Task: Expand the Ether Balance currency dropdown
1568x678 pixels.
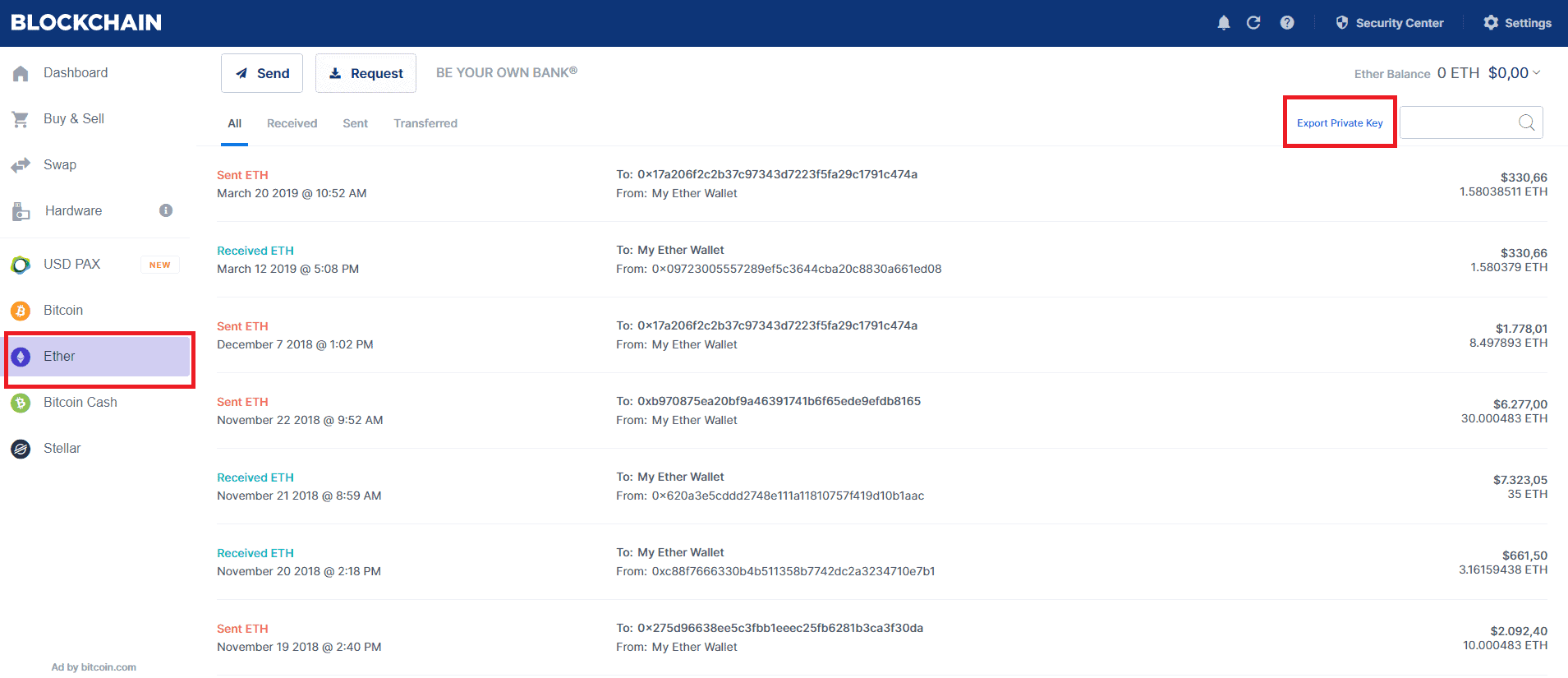Action: tap(1536, 72)
